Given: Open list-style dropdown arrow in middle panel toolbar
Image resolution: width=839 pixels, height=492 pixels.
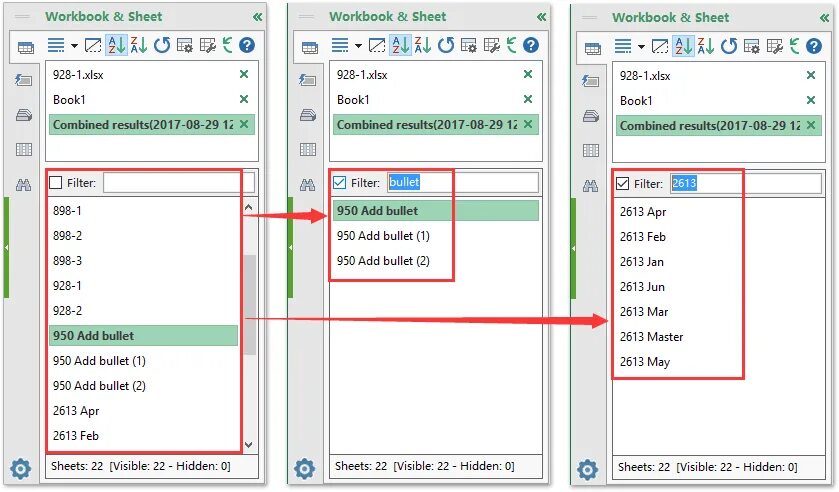Looking at the screenshot, I should (x=359, y=46).
